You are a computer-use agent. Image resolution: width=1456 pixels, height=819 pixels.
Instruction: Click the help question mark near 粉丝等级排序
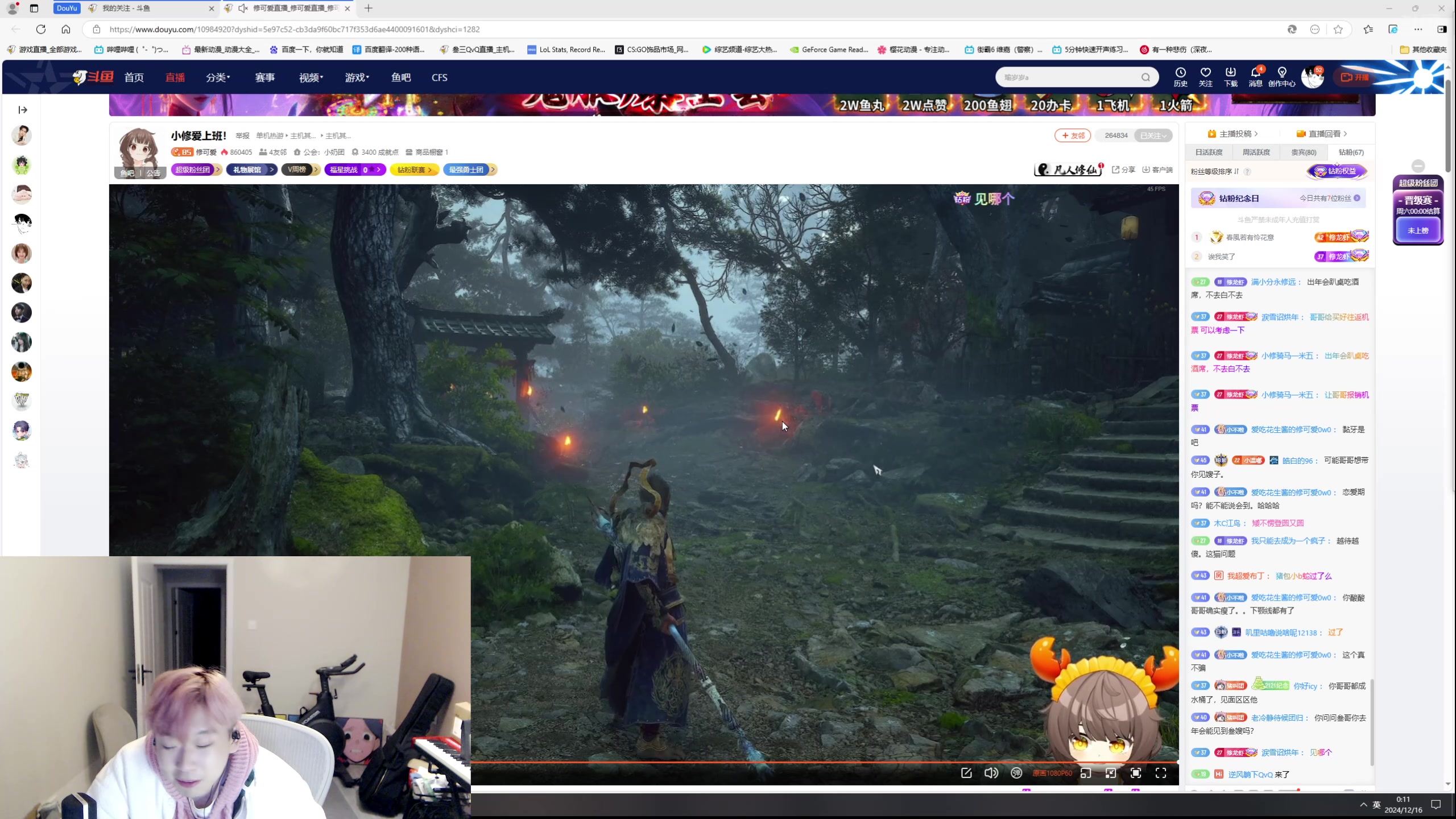pyautogui.click(x=1247, y=172)
